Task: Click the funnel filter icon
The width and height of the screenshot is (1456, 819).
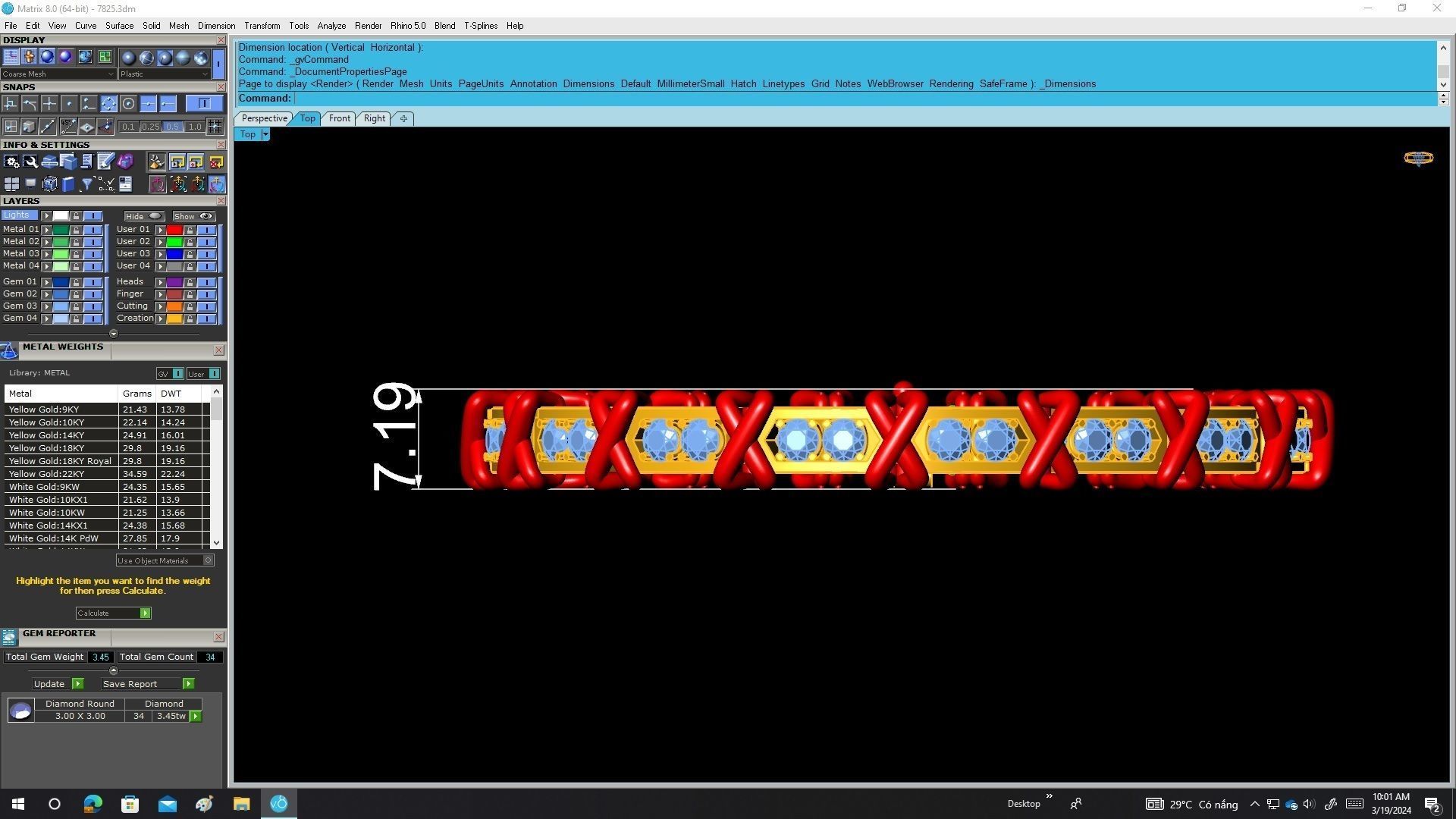Action: click(87, 184)
